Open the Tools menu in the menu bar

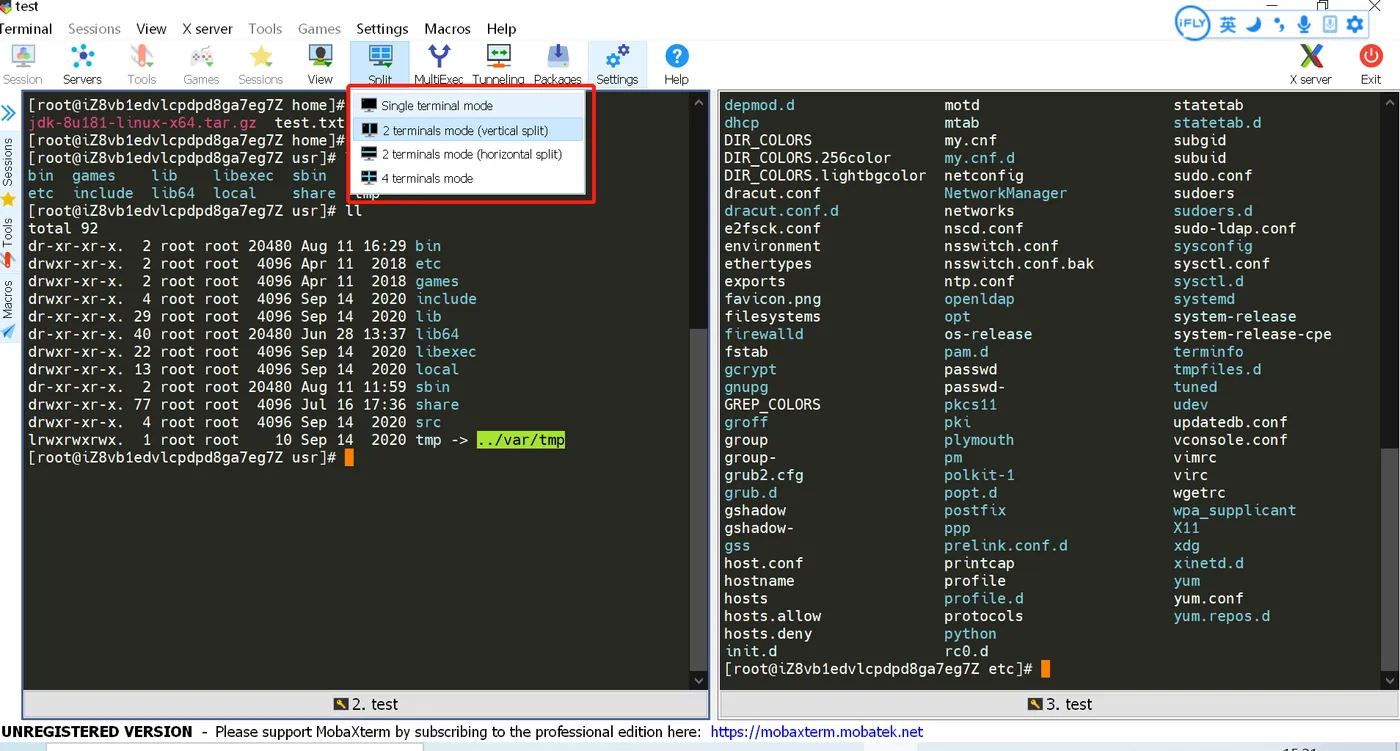point(265,28)
